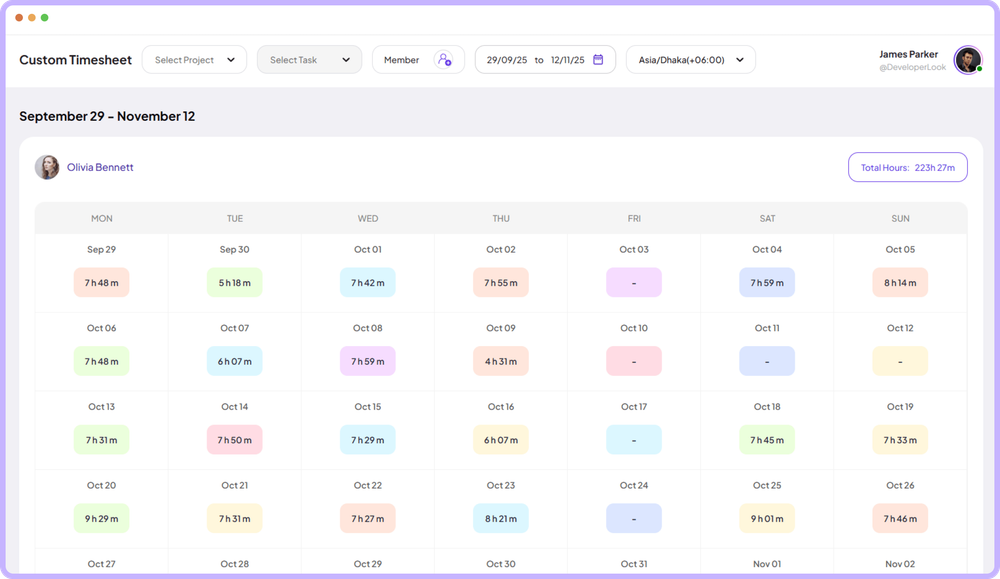Open Oct 06 entry 7h 48m
This screenshot has height=579, width=1000.
coord(101,361)
